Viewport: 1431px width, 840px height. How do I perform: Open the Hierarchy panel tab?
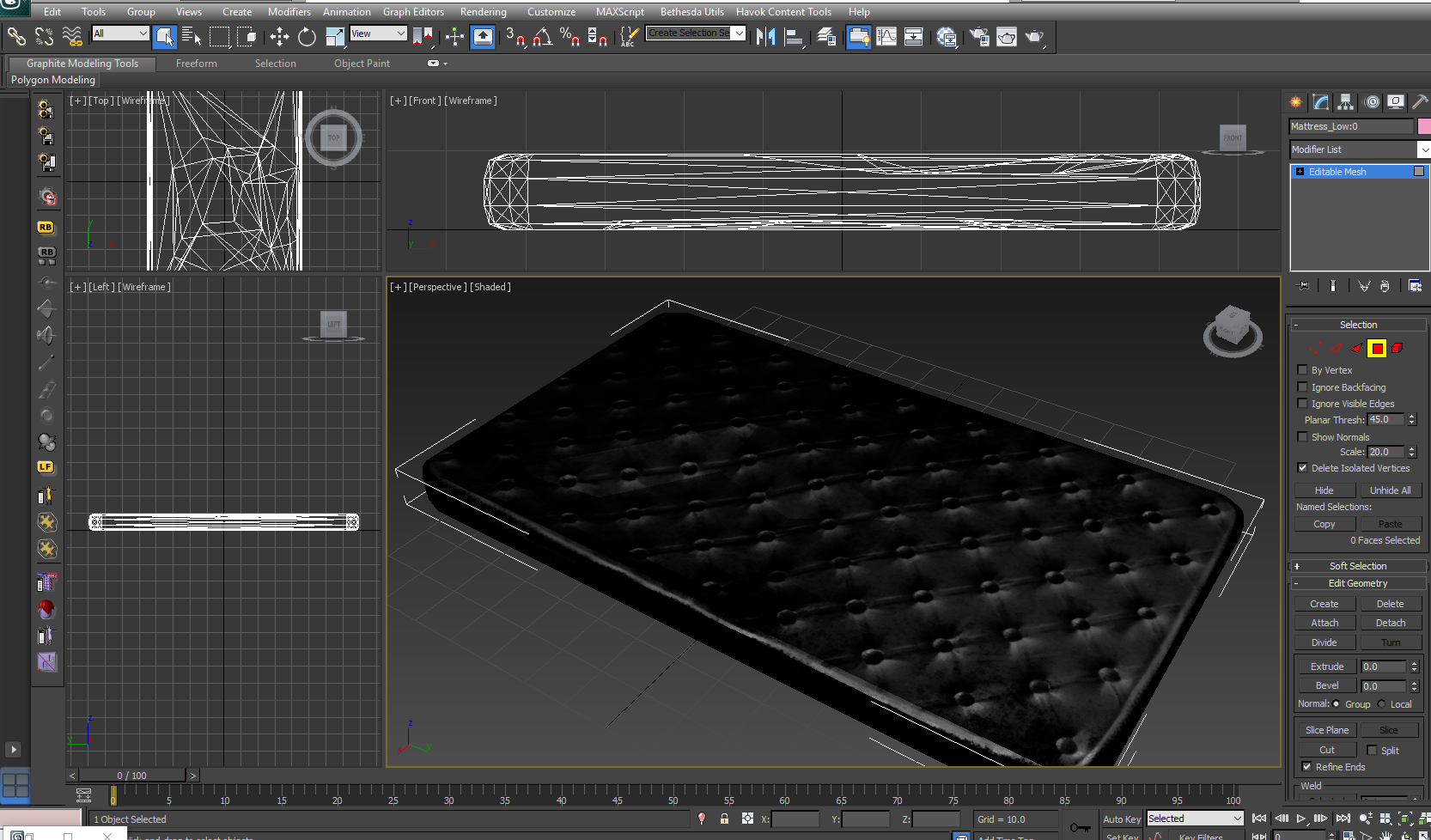1346,102
